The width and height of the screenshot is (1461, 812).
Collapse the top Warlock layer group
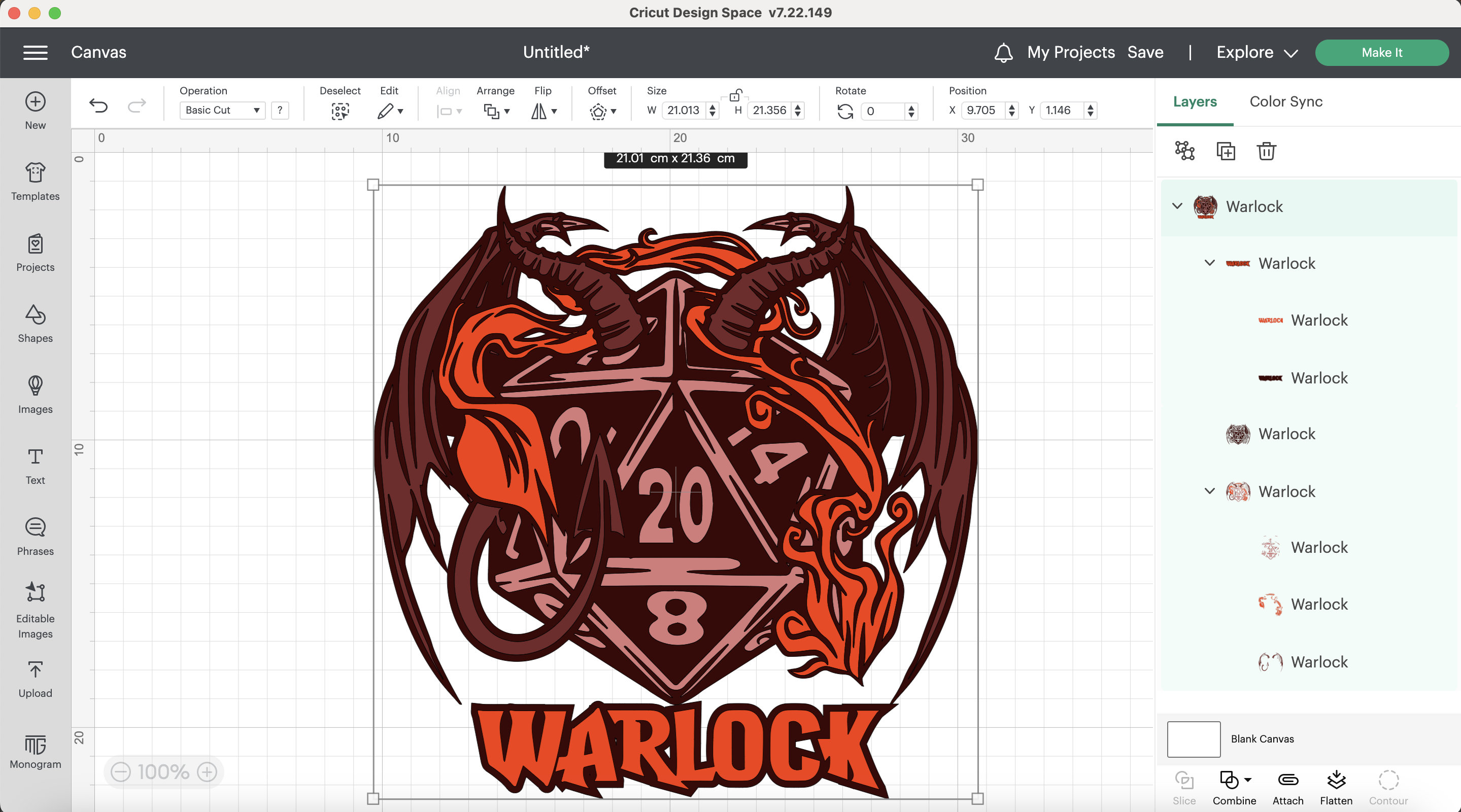[1177, 207]
